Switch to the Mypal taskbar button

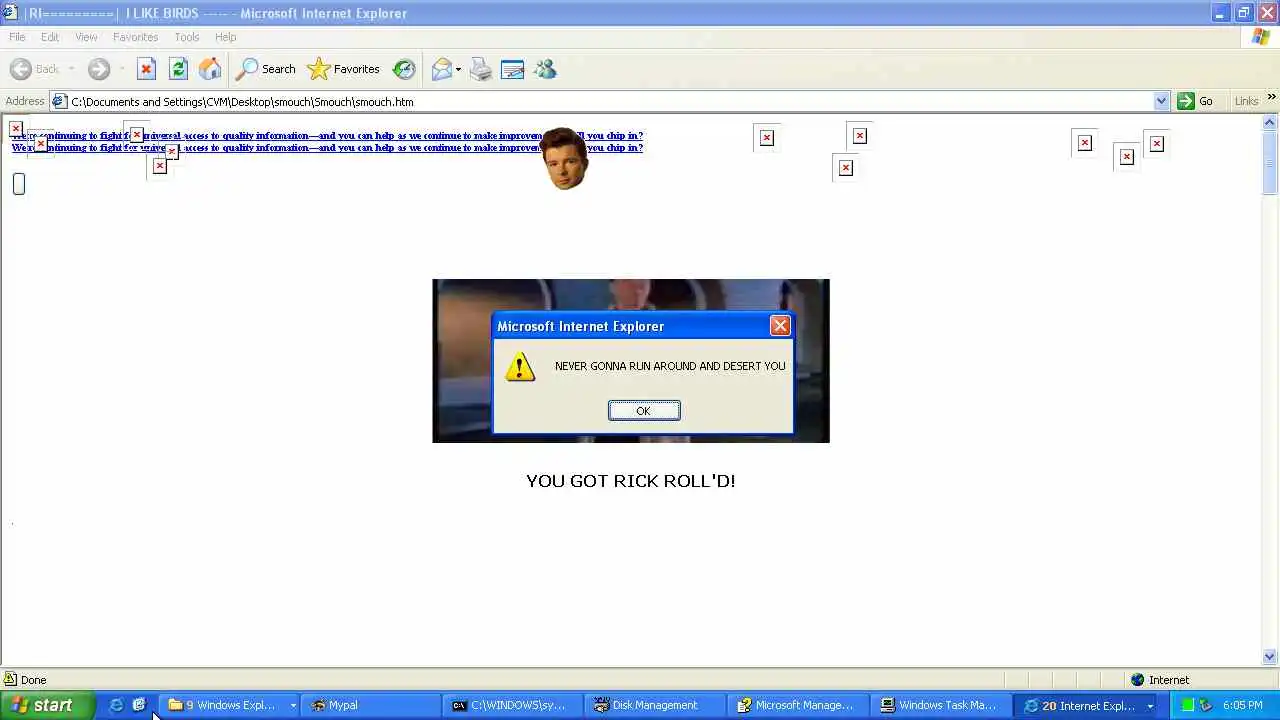tap(371, 705)
